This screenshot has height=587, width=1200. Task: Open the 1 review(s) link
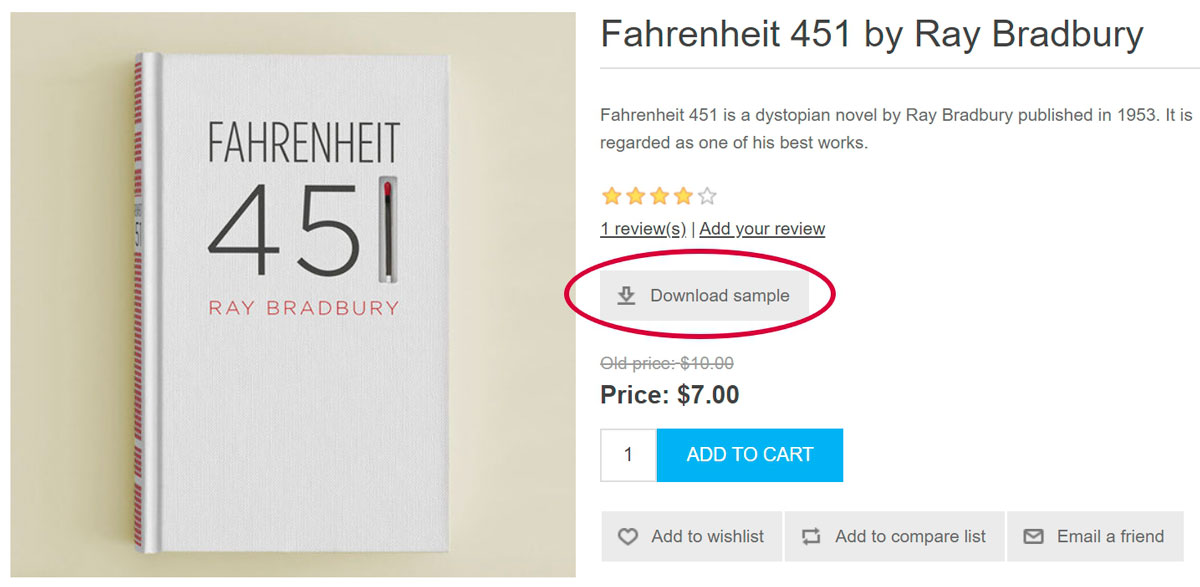click(643, 229)
